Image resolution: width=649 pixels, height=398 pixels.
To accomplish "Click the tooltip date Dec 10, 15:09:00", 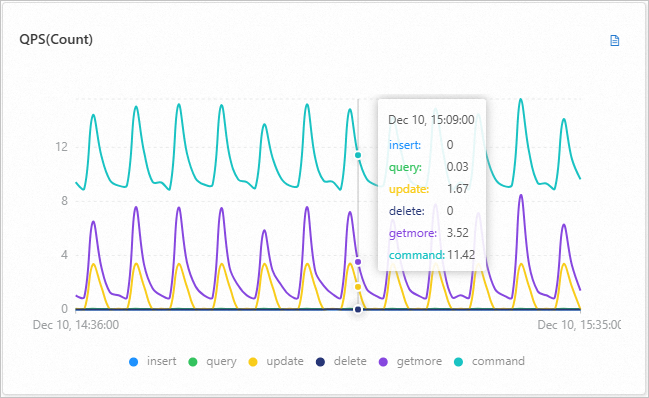I will (x=431, y=120).
